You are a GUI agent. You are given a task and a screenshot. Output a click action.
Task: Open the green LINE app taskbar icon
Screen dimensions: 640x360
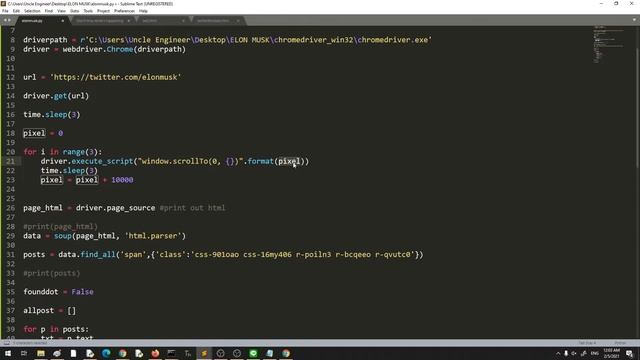tap(253, 353)
